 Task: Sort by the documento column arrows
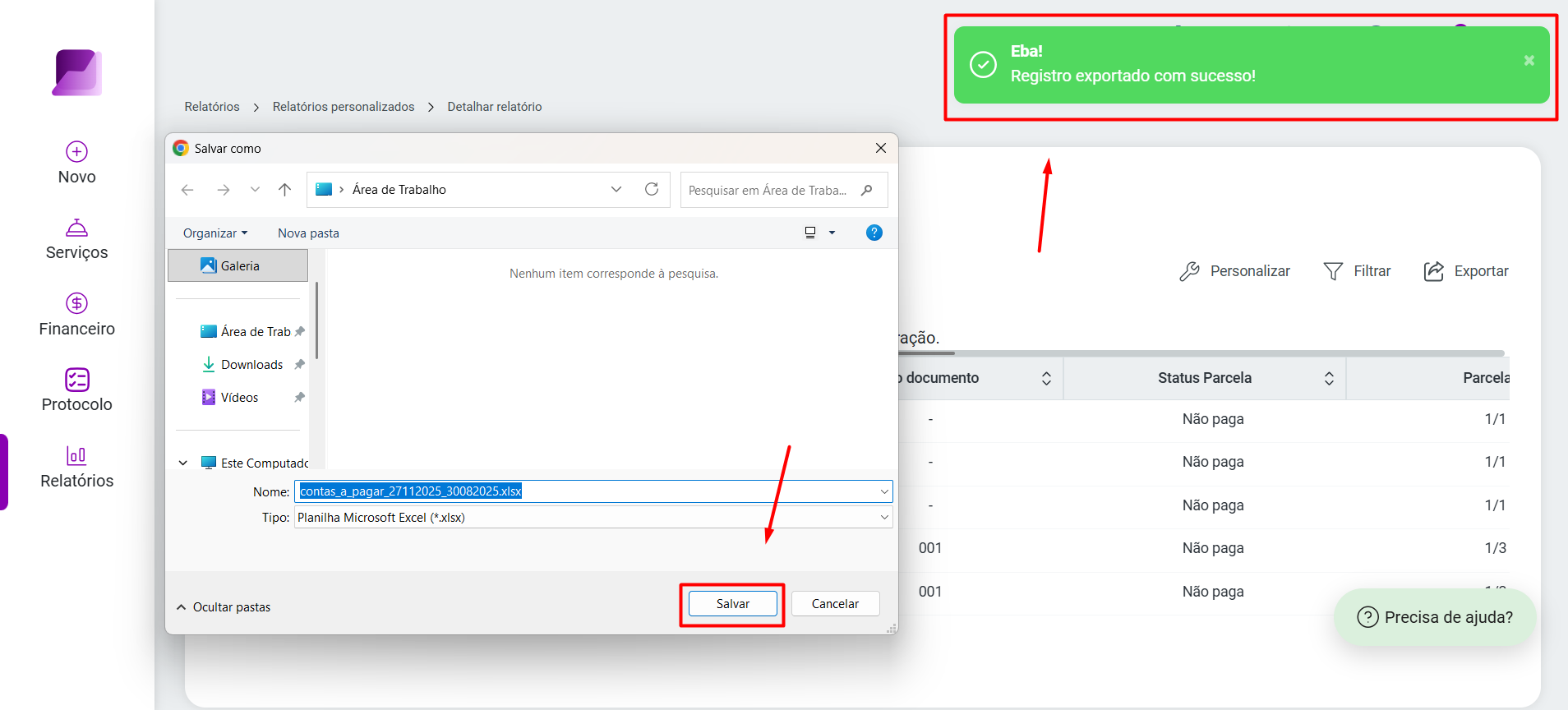pos(1046,378)
